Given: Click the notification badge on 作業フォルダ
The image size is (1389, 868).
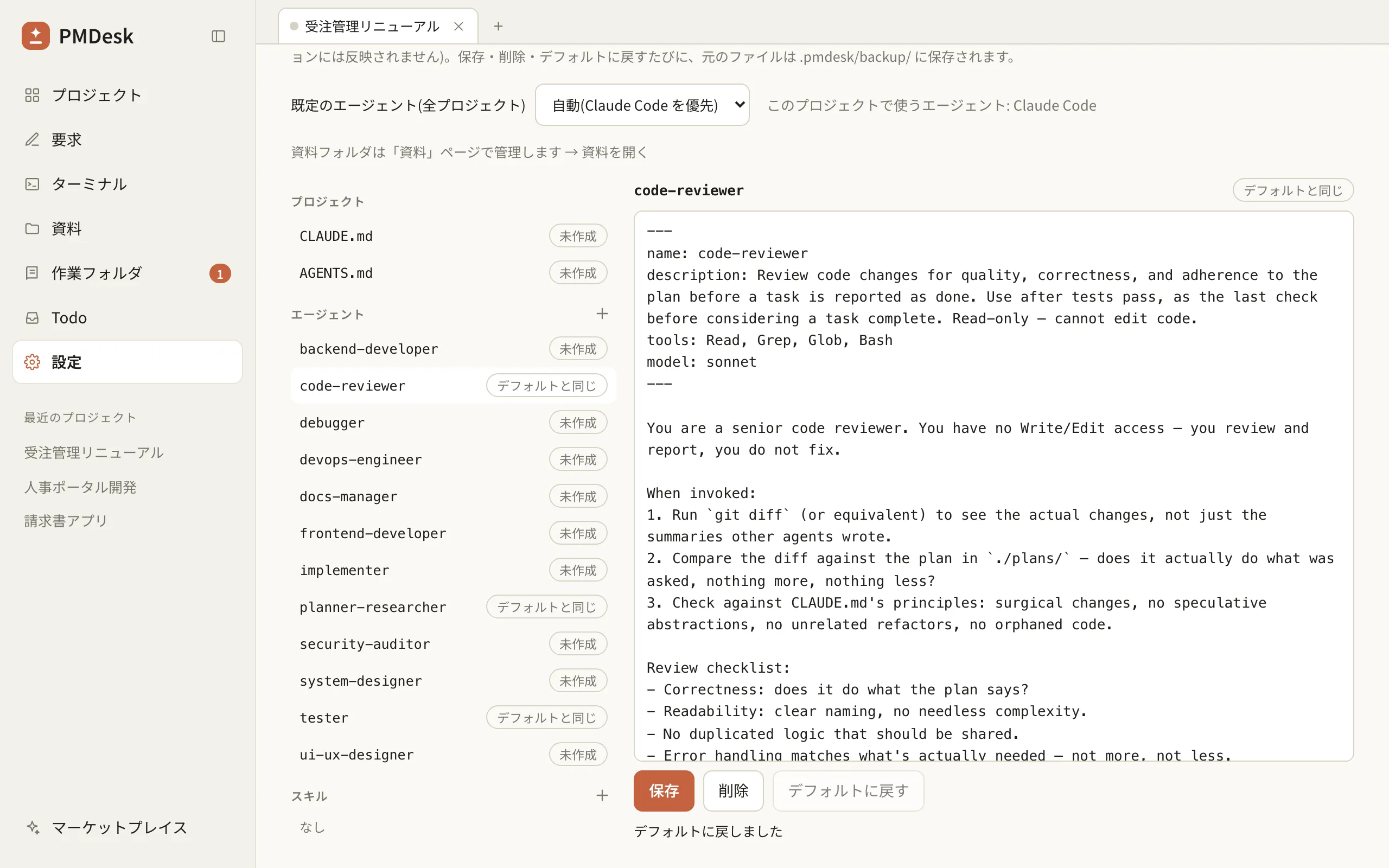Looking at the screenshot, I should click(220, 274).
